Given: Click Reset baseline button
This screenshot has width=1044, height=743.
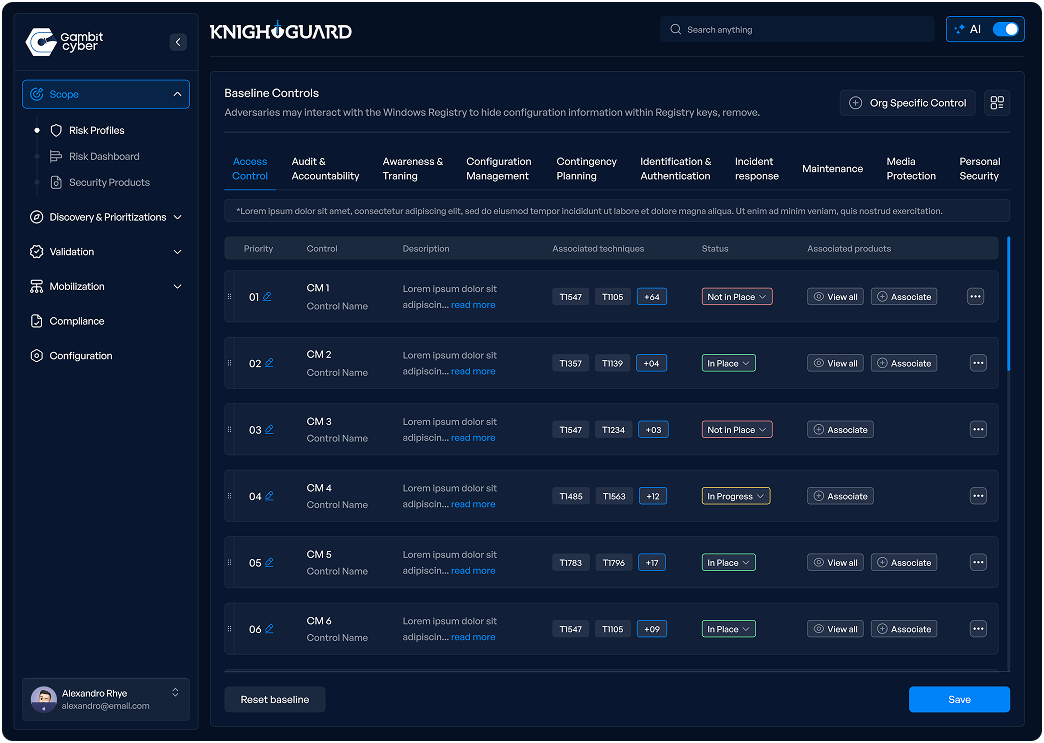Looking at the screenshot, I should [x=274, y=699].
